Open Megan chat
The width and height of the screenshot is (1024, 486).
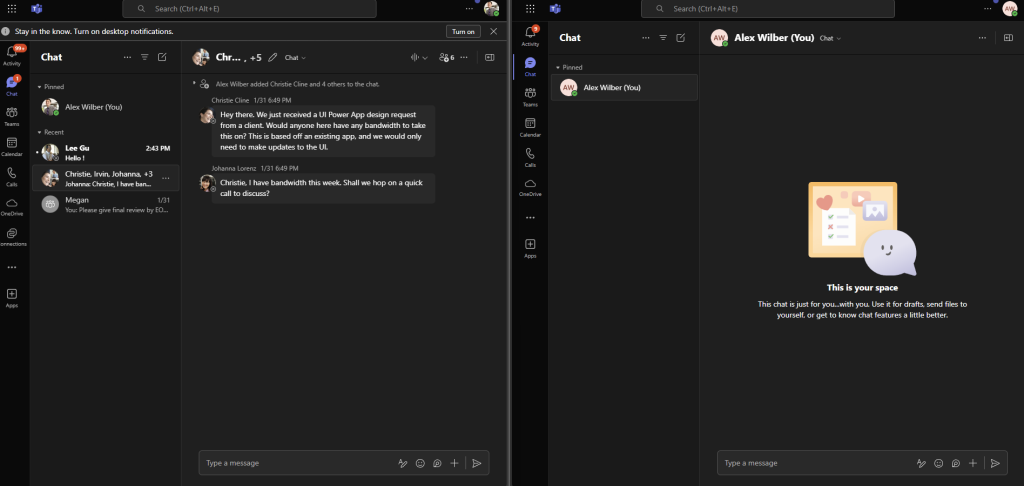point(106,204)
